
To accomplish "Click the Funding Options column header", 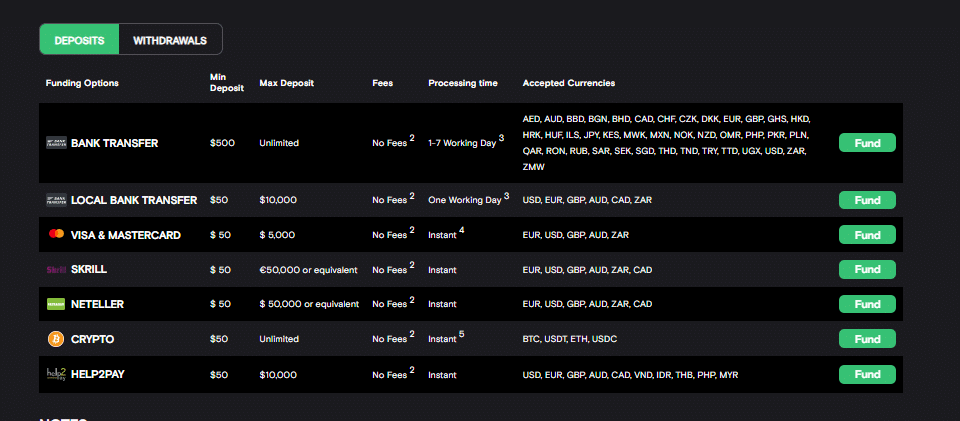I will click(82, 83).
